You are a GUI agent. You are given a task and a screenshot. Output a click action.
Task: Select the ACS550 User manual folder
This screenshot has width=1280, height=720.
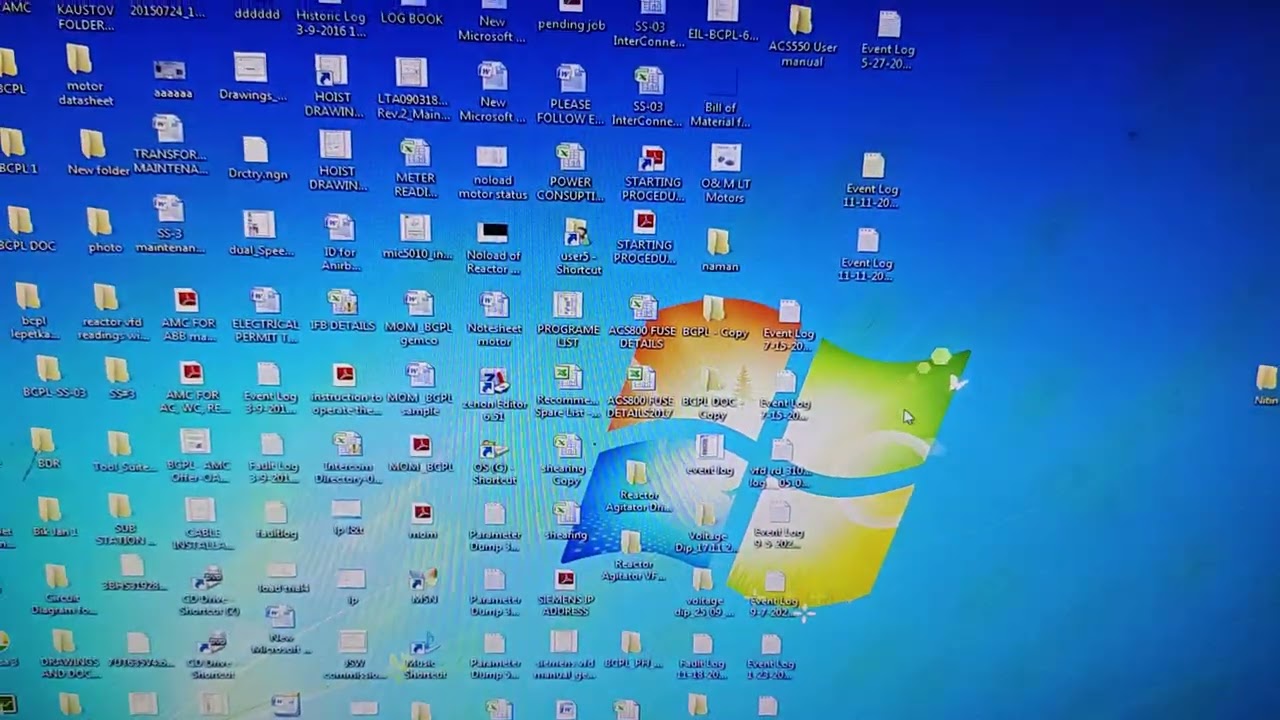click(x=802, y=37)
